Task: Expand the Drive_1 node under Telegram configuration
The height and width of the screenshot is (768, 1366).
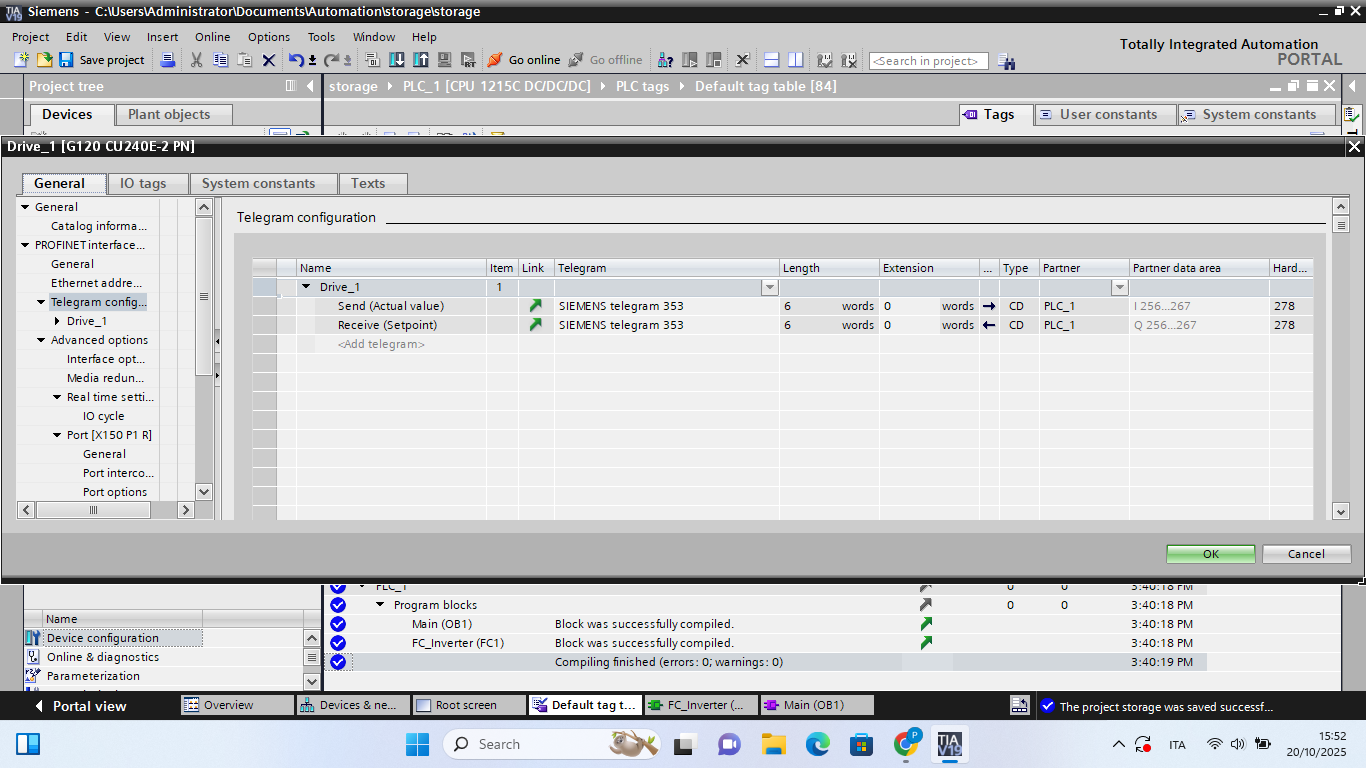Action: pos(57,321)
